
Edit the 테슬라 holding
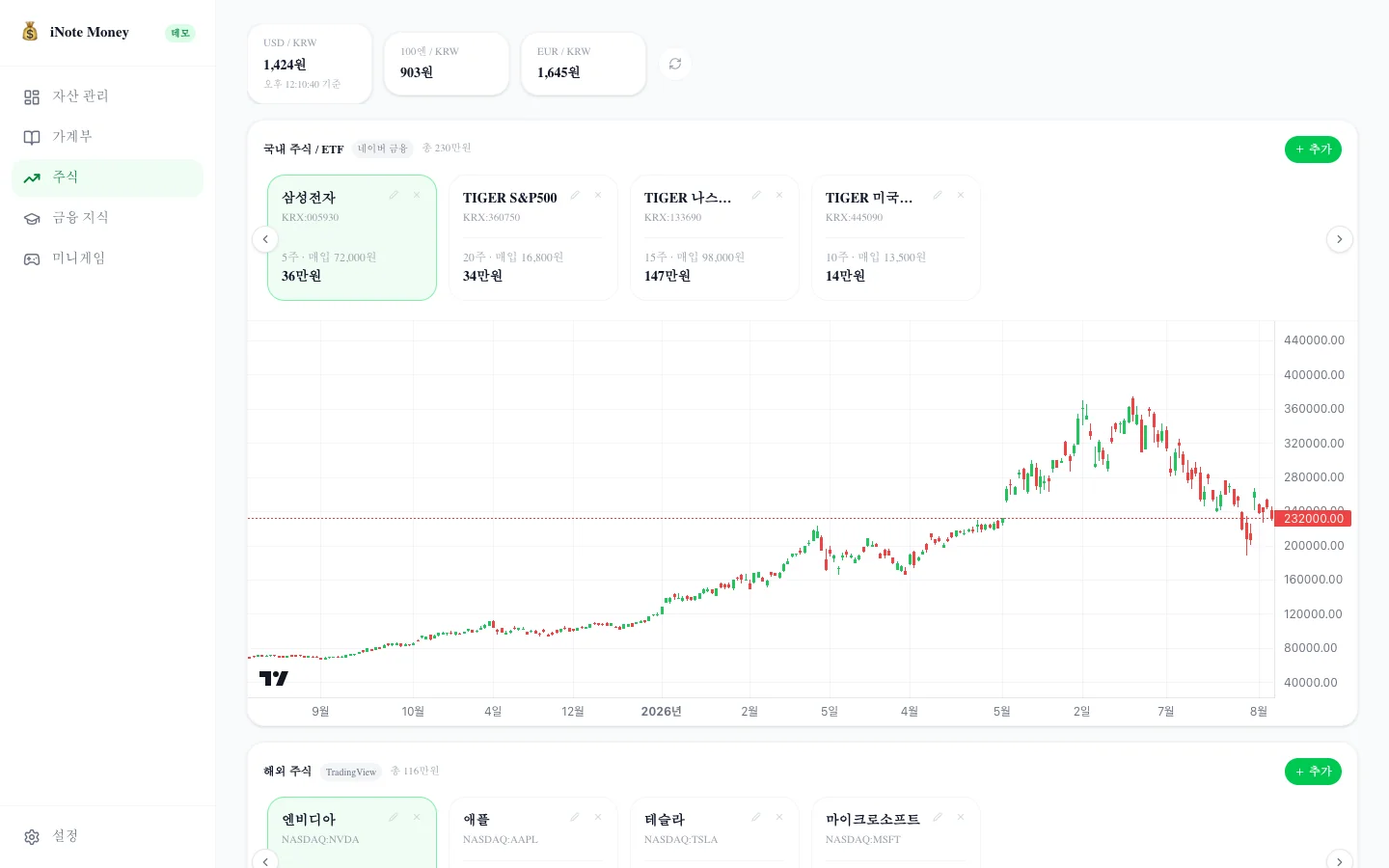click(x=756, y=817)
